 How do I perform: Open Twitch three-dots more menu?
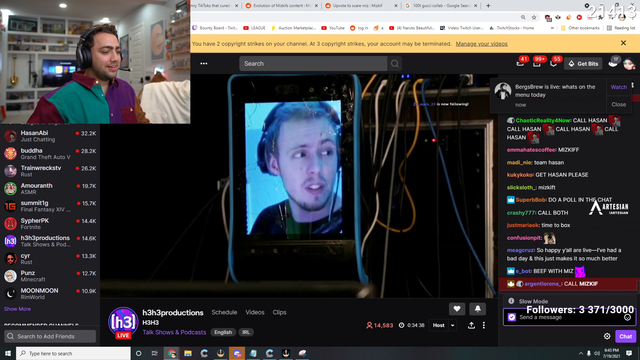coord(204,64)
